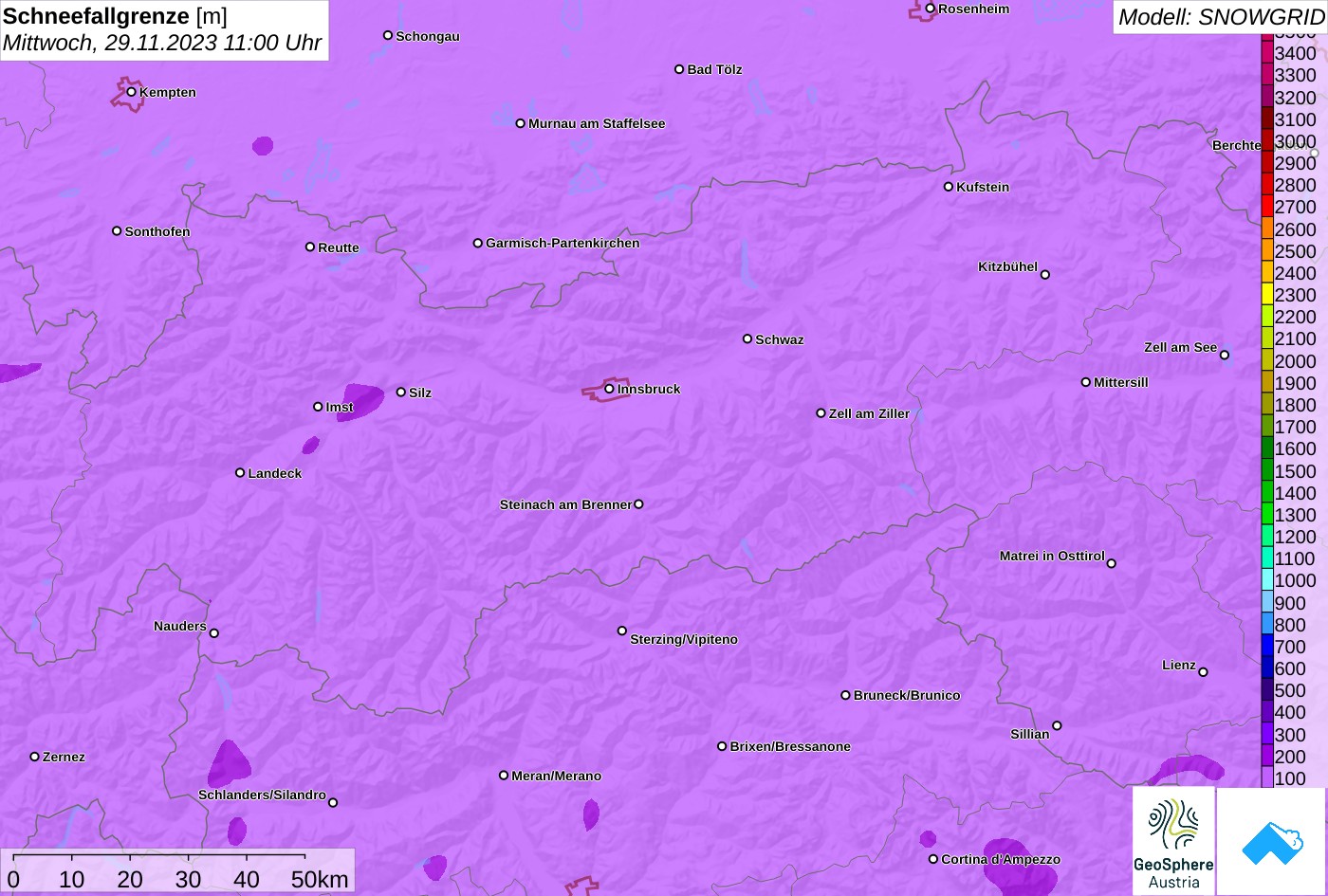The width and height of the screenshot is (1328, 896).
Task: Select the Sterzing/Vipiteno location marker
Action: tap(622, 631)
